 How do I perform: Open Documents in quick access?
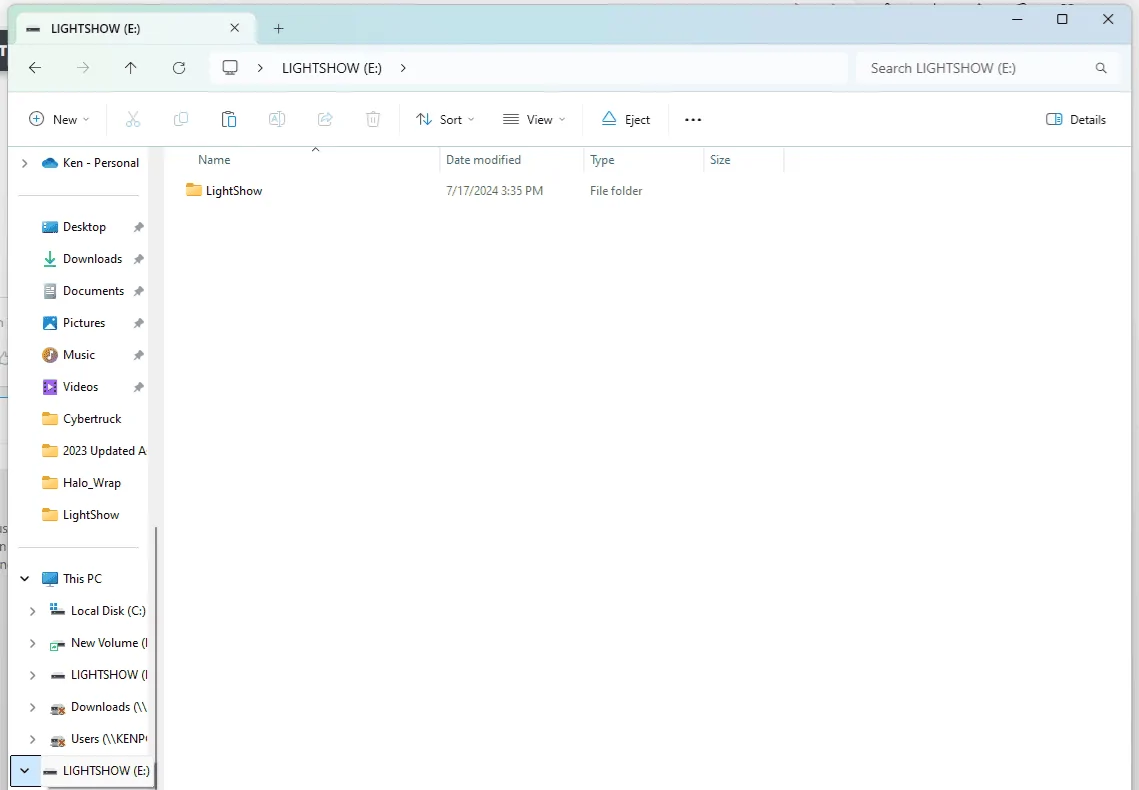click(x=93, y=290)
